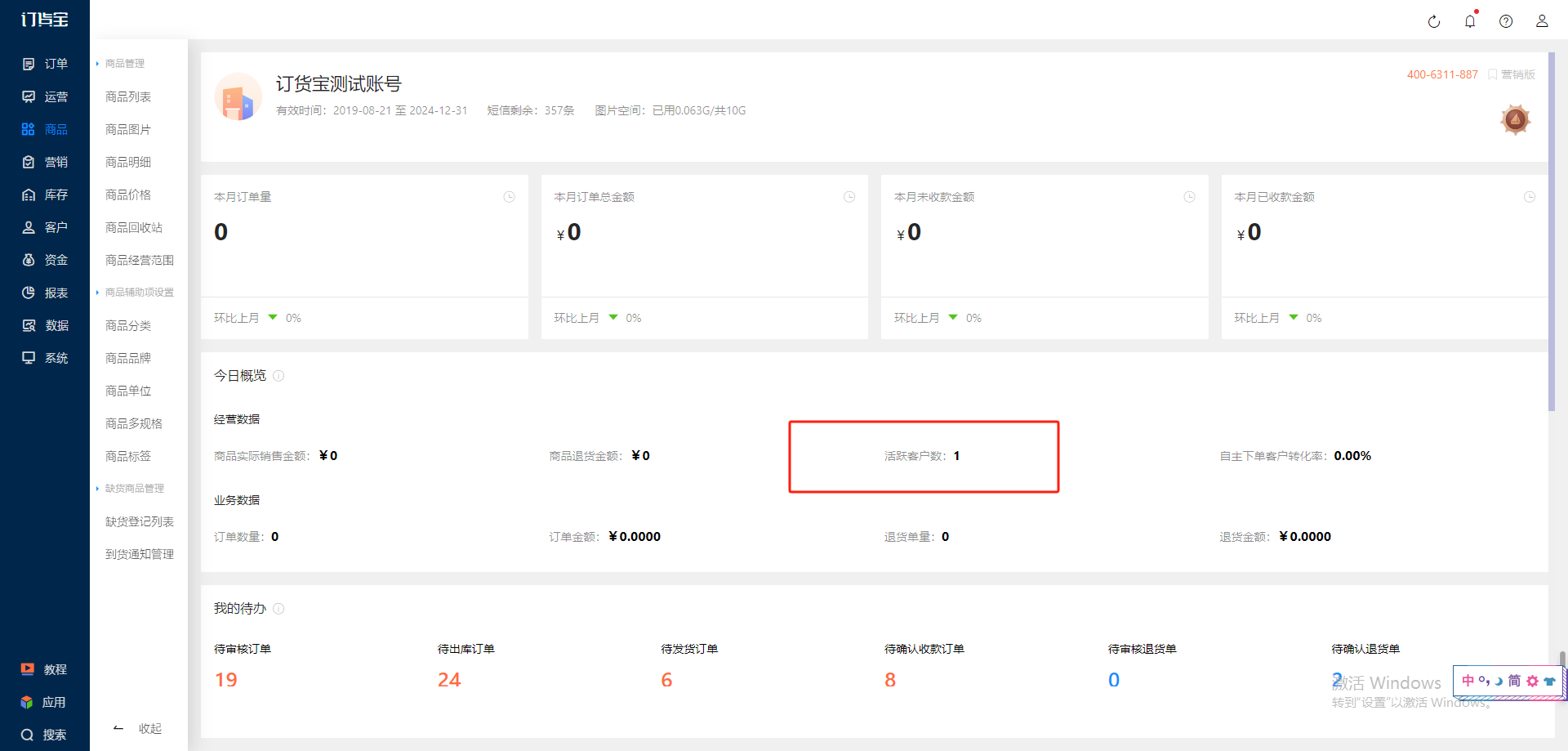The width and height of the screenshot is (1568, 751).
Task: Click 待审核订单 count 19
Action: [226, 680]
